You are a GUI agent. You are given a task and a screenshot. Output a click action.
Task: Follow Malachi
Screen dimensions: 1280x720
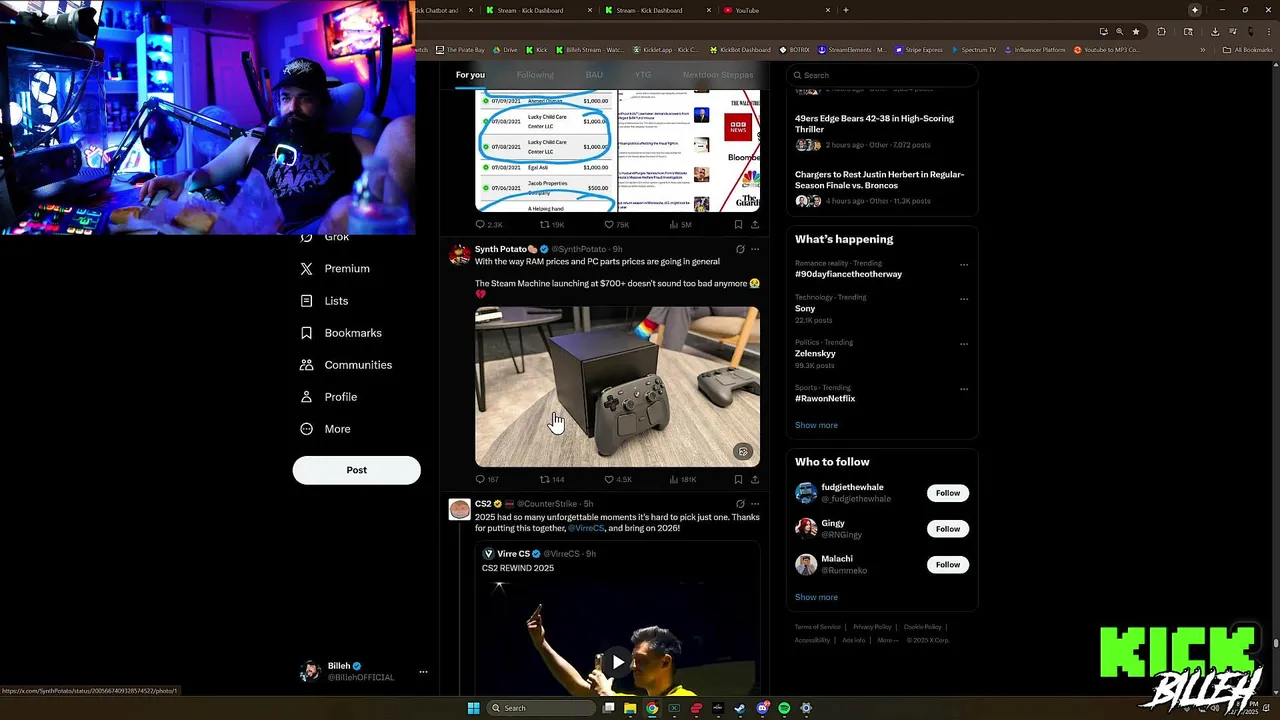pos(948,565)
